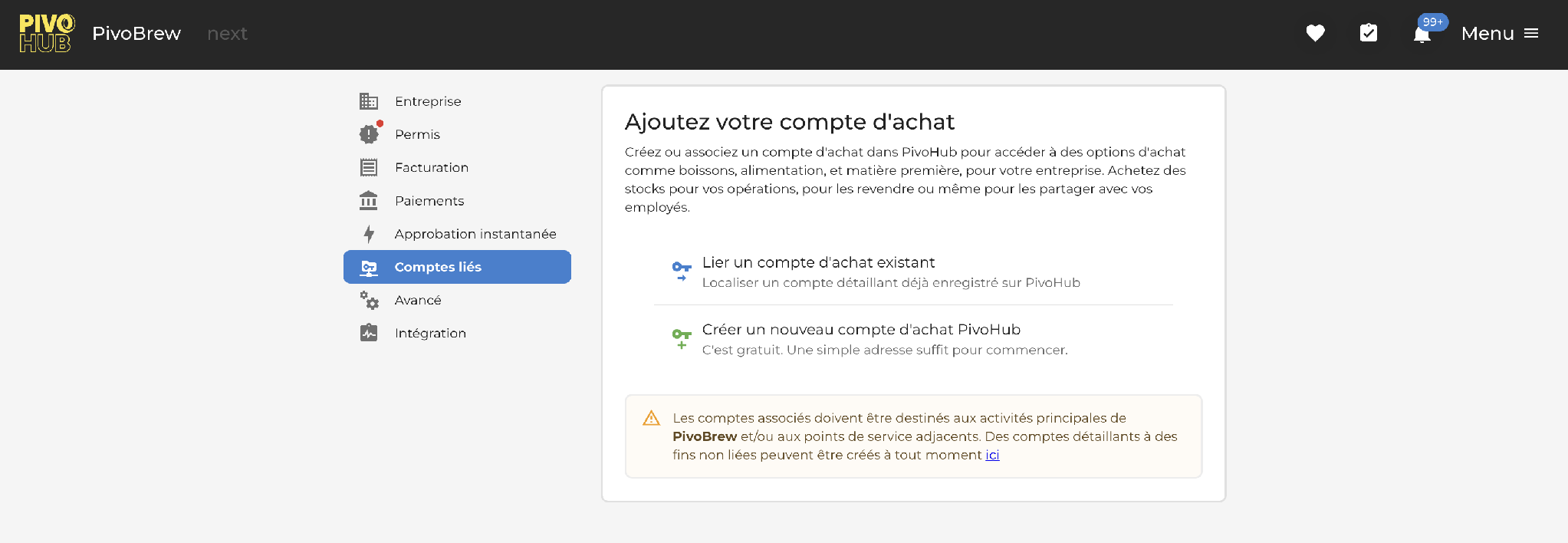Click the Entreprise building icon
Viewport: 1568px width, 543px height.
click(x=369, y=101)
